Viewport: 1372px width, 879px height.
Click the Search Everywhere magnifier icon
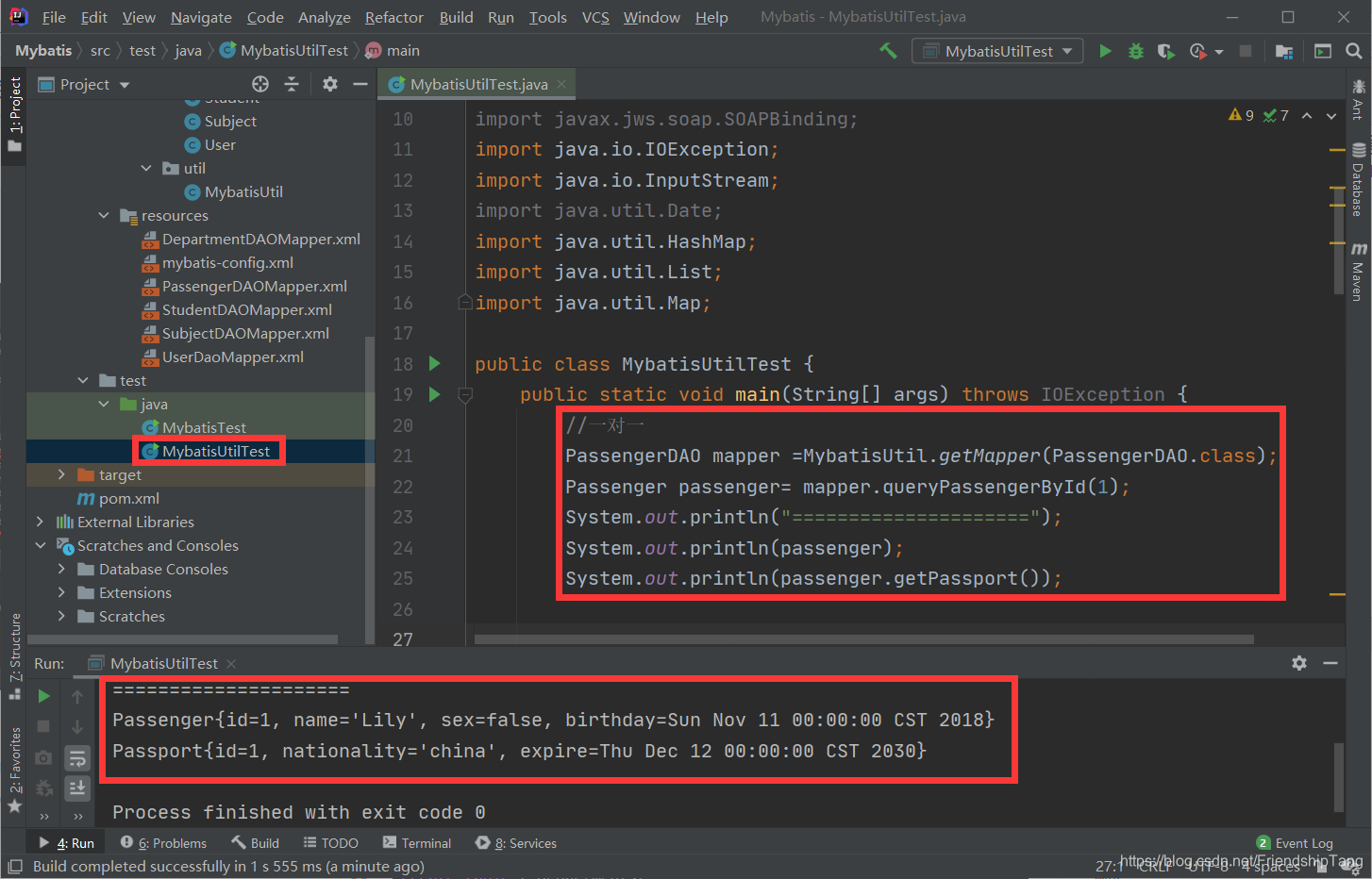click(x=1353, y=51)
